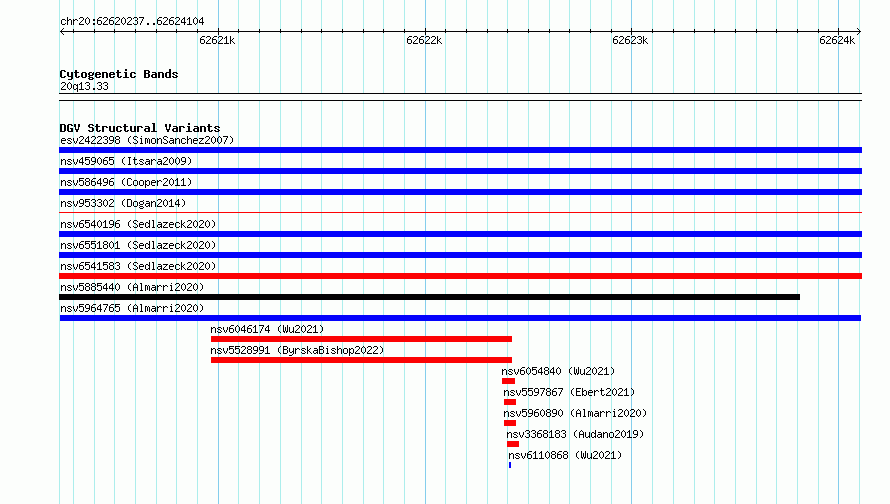Open nsv5597867 (Ebert2021) label
This screenshot has width=890, height=504.
click(569, 392)
